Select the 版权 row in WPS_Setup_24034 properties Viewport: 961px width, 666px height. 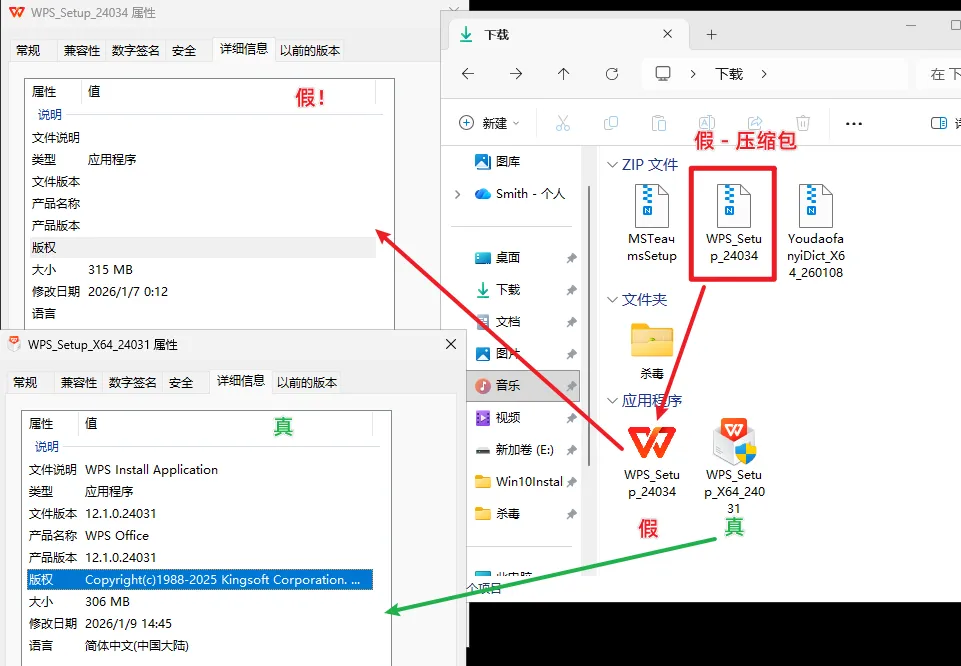(203, 248)
